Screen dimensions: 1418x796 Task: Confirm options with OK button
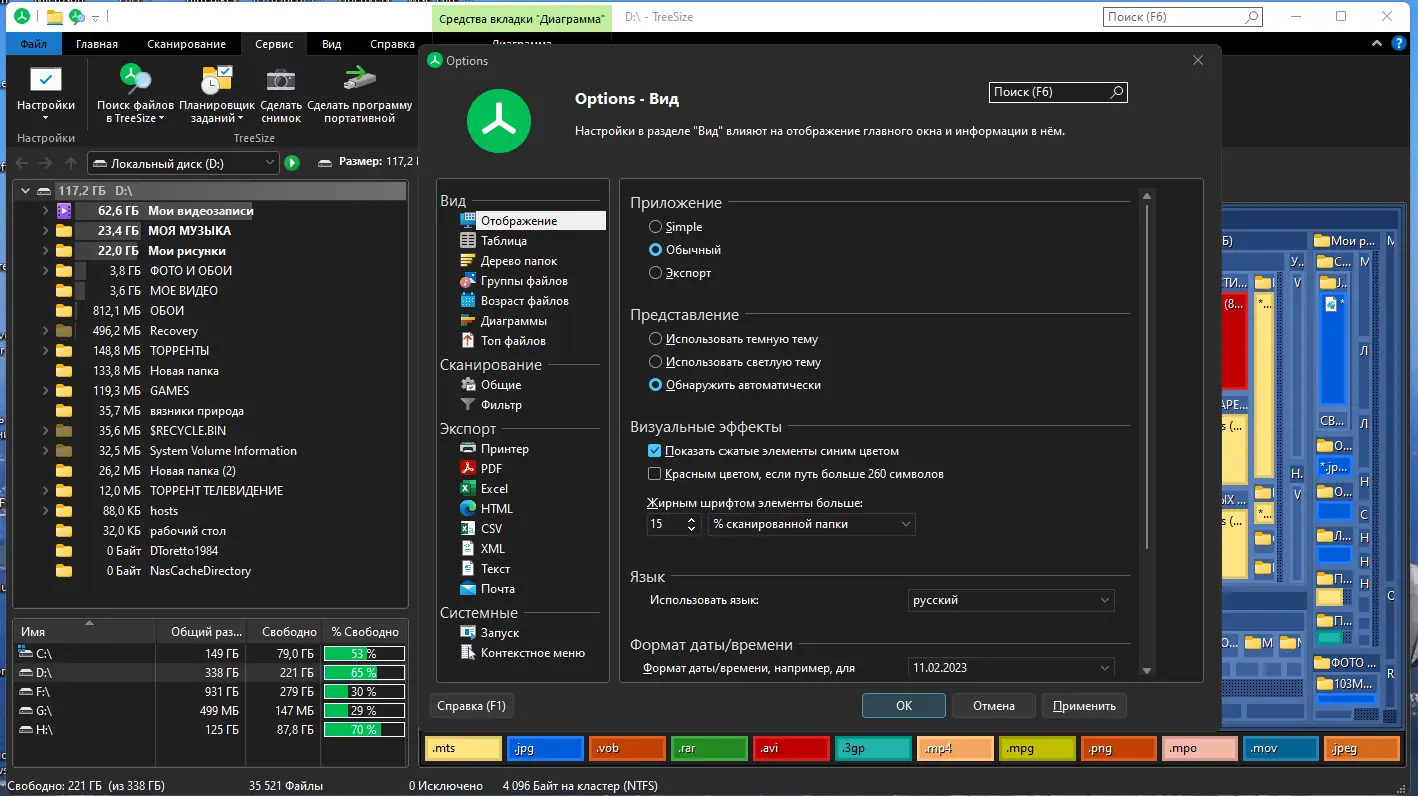click(x=904, y=705)
